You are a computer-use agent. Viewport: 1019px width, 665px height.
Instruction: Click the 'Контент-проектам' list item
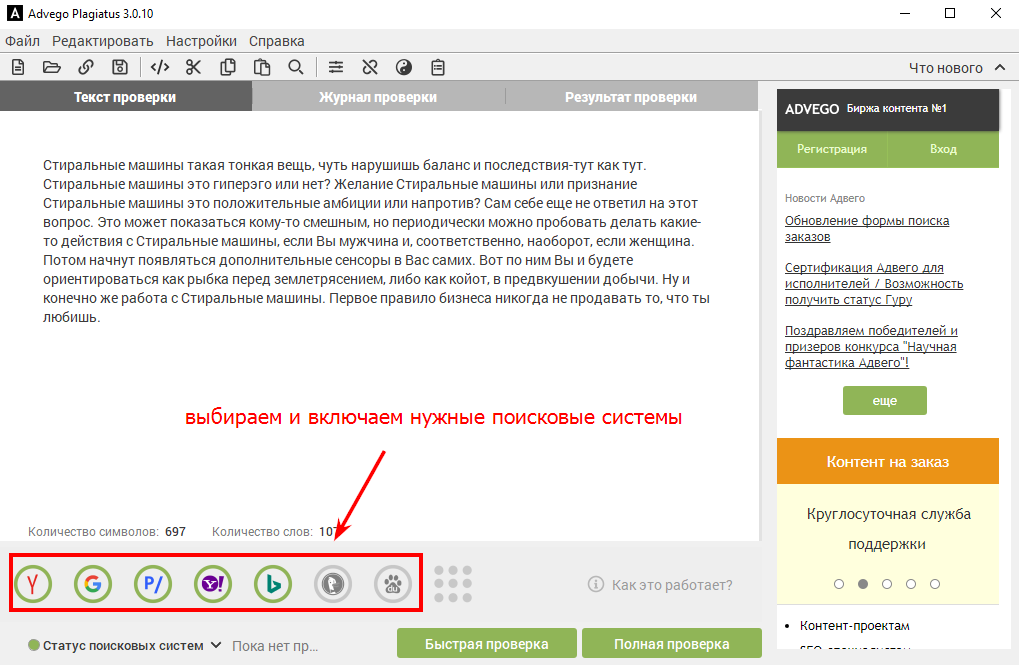click(x=855, y=625)
